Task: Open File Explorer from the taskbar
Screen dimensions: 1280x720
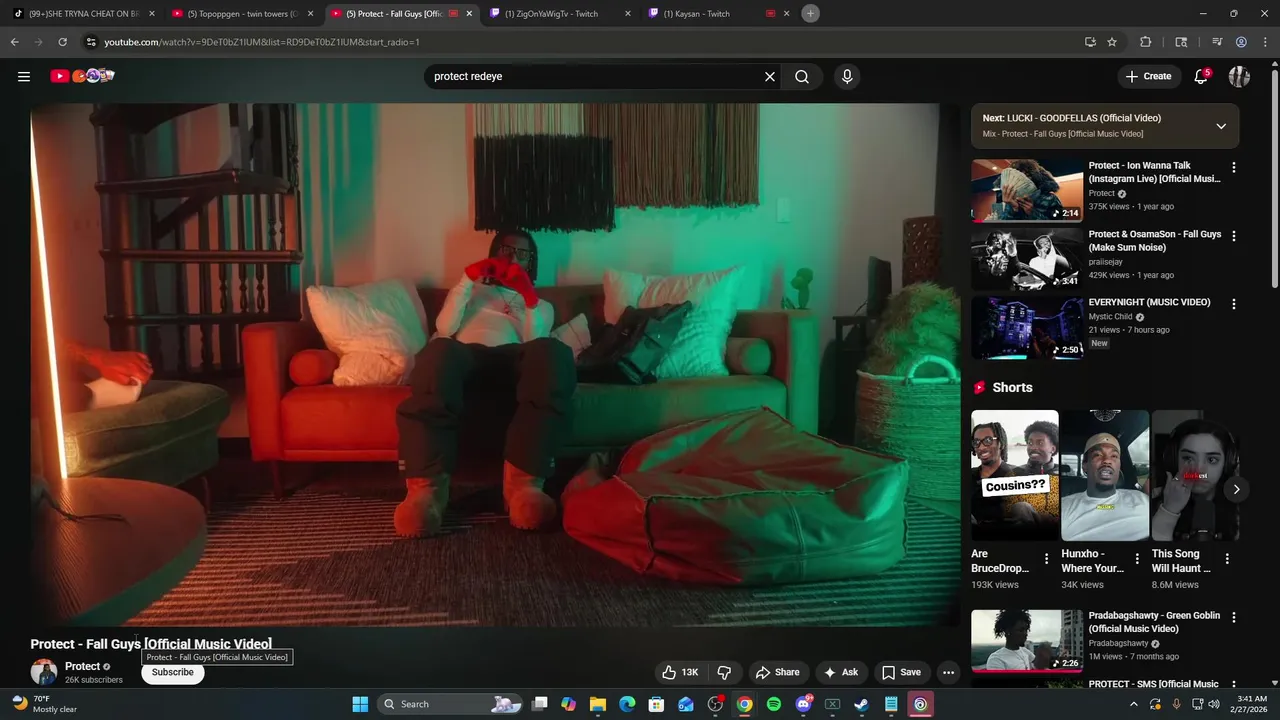Action: coord(598,704)
